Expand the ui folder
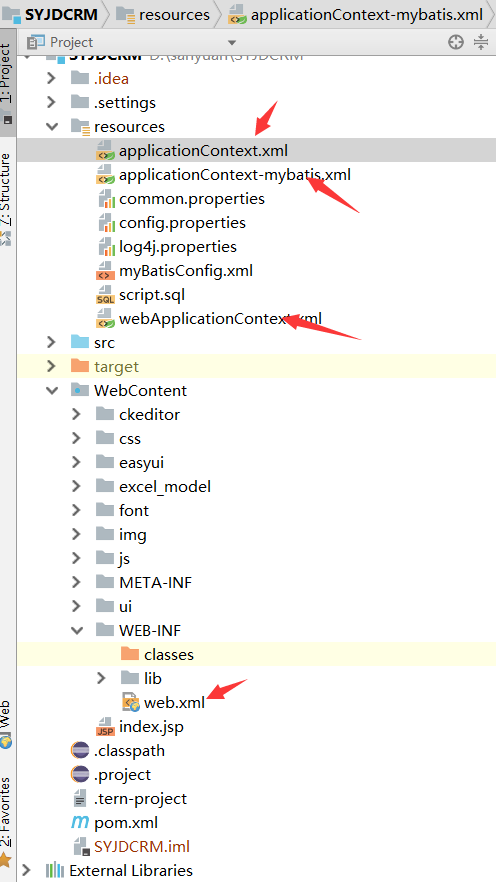Screen dimensions: 496x882 coord(76,606)
